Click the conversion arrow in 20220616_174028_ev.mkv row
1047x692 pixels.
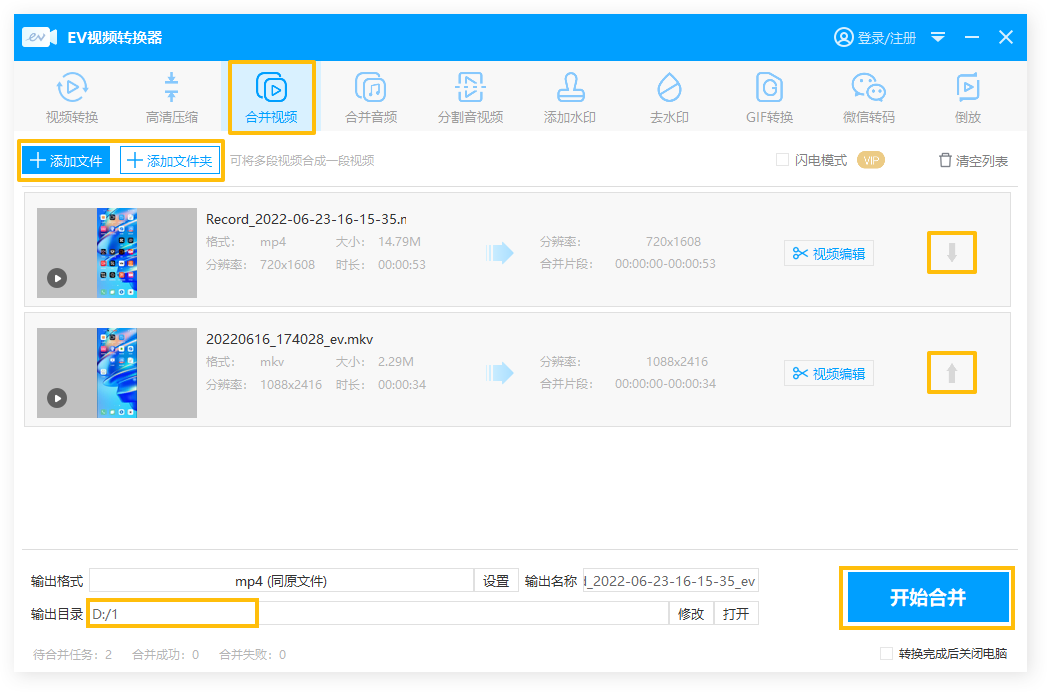499,373
